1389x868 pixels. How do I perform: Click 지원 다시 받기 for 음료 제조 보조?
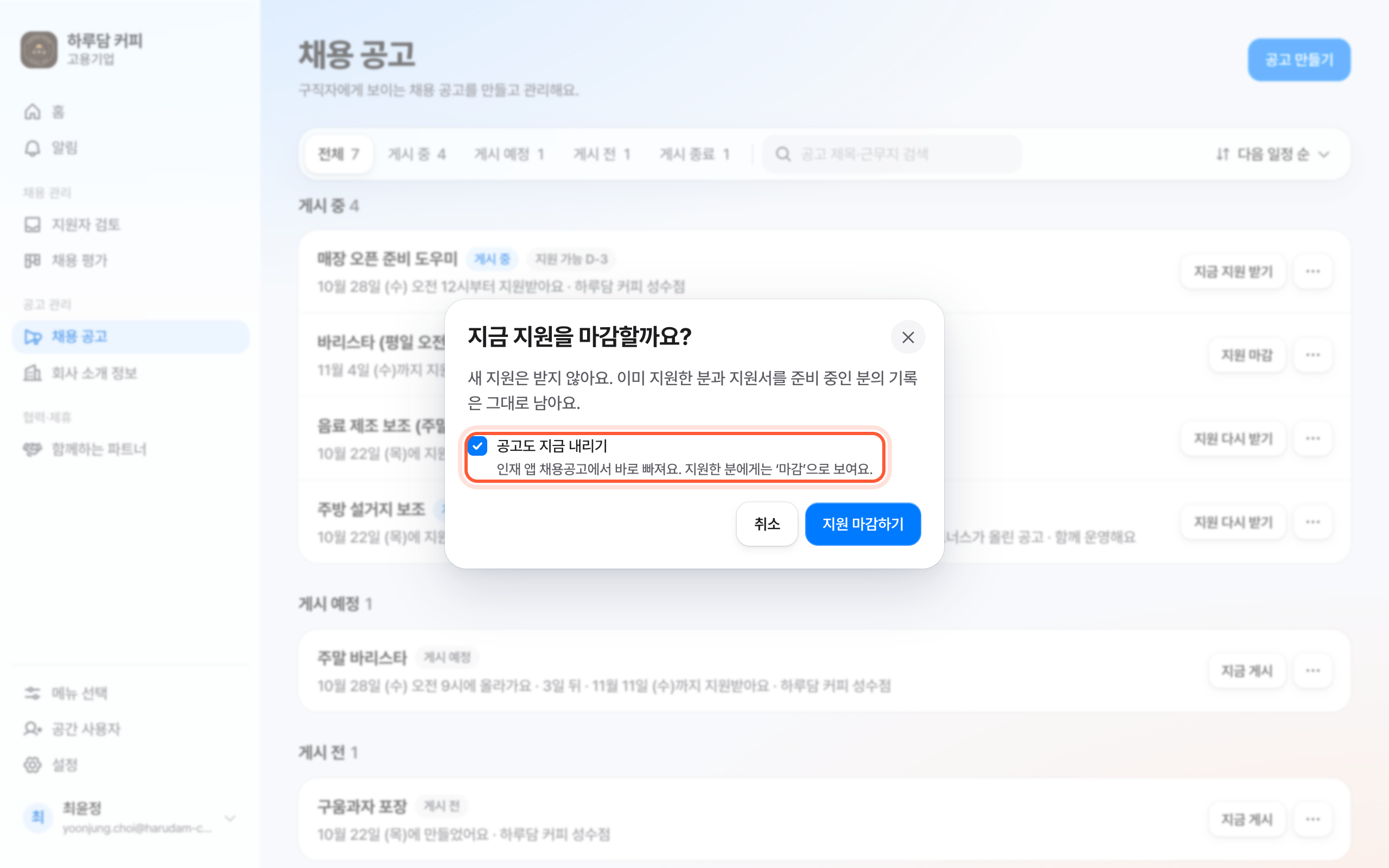pyautogui.click(x=1233, y=438)
